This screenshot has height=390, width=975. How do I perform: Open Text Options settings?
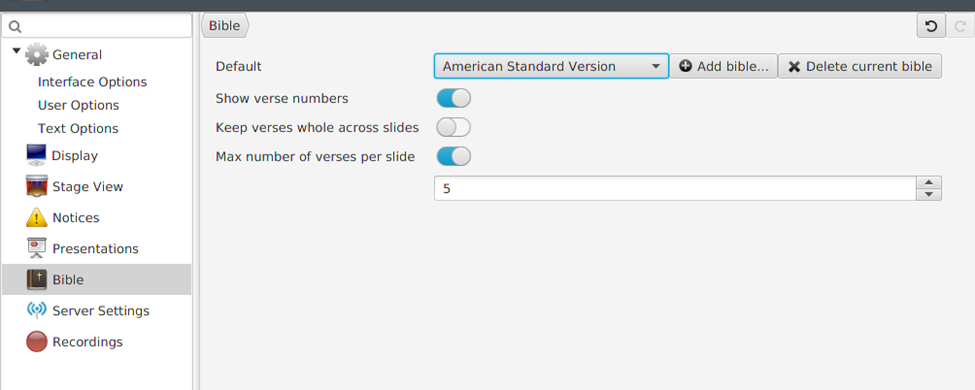point(78,128)
